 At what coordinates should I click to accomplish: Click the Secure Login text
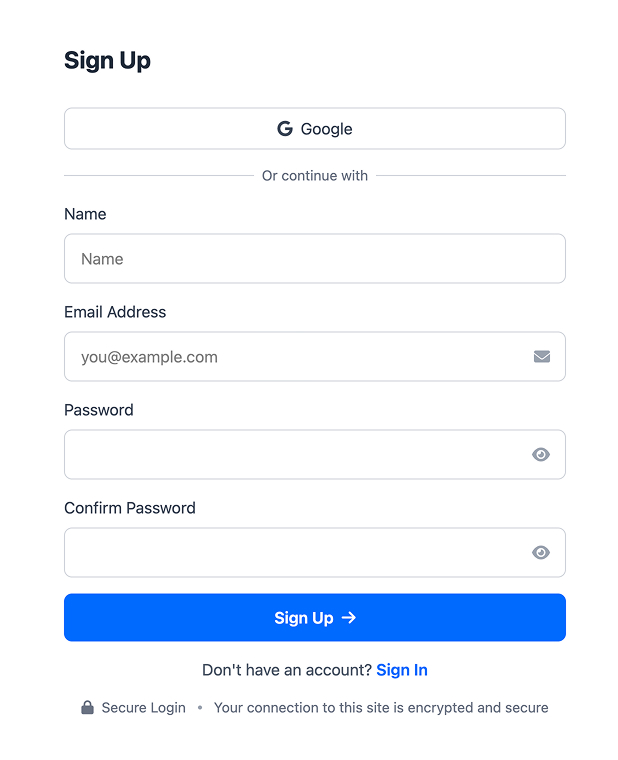point(143,708)
